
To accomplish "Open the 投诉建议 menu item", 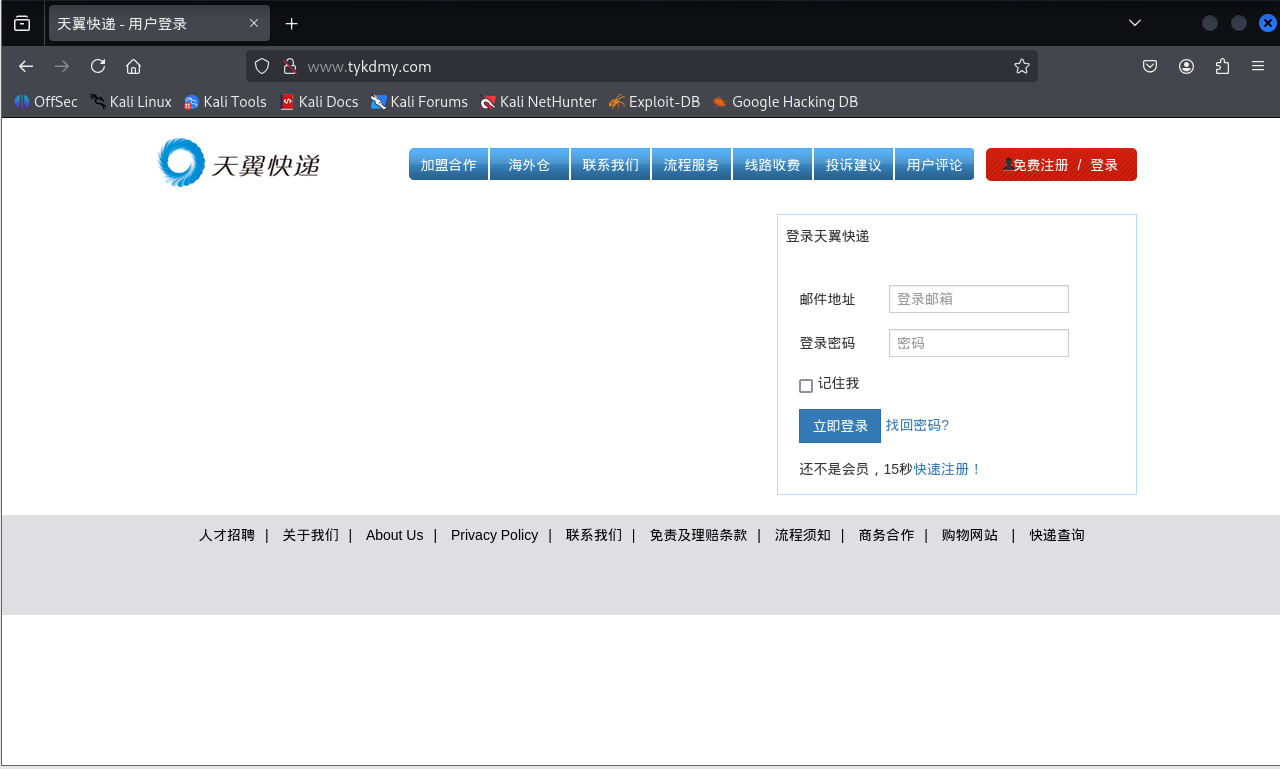I will [x=853, y=164].
